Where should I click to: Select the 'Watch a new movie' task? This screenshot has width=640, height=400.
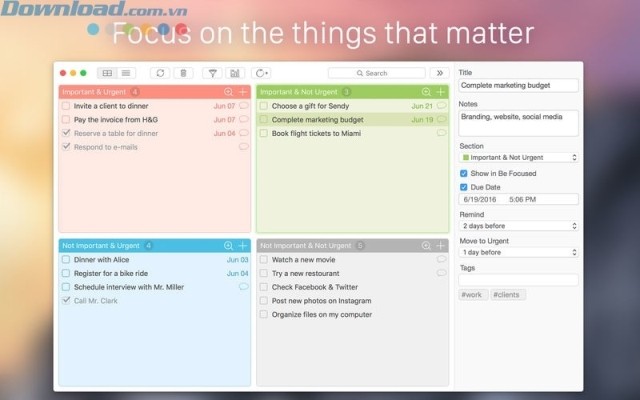click(304, 259)
